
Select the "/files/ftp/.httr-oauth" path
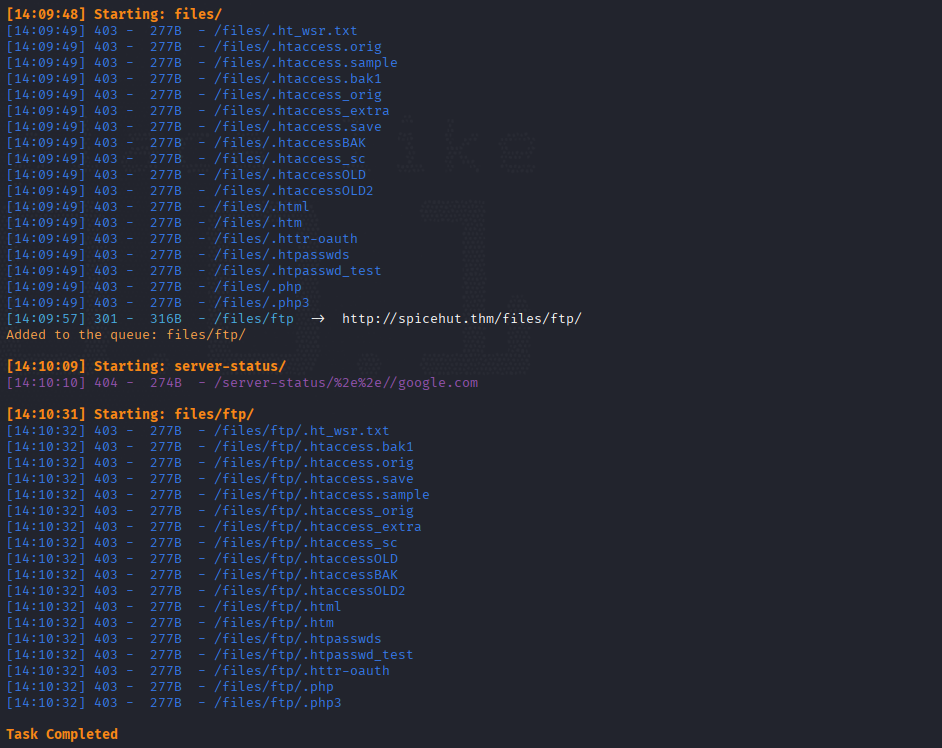pyautogui.click(x=302, y=671)
